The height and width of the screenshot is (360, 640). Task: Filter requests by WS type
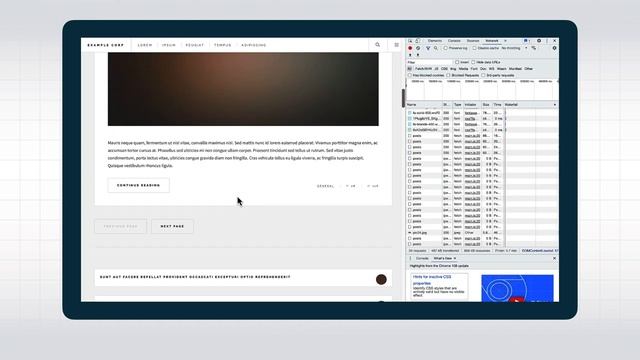(x=491, y=69)
